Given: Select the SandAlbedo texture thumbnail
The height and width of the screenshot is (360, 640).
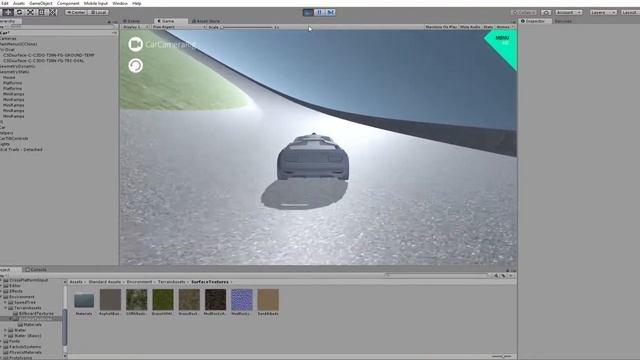Looking at the screenshot, I should (268, 302).
